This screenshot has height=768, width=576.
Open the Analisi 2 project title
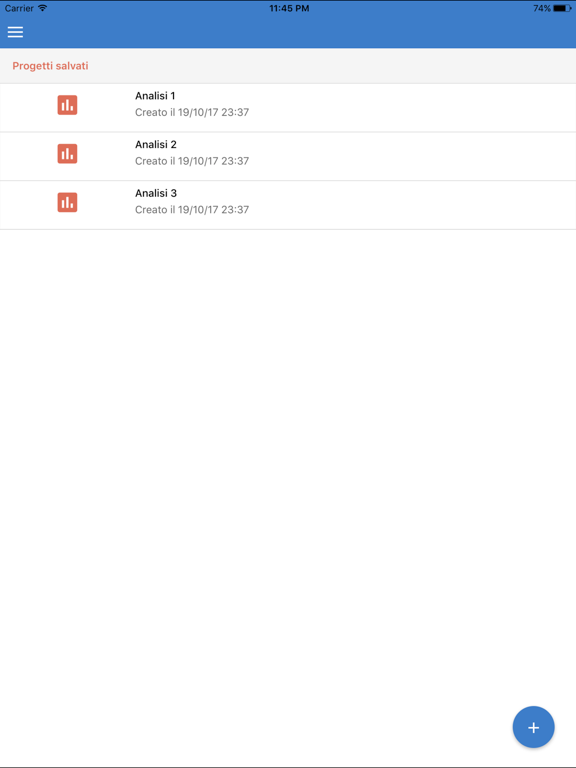[156, 144]
